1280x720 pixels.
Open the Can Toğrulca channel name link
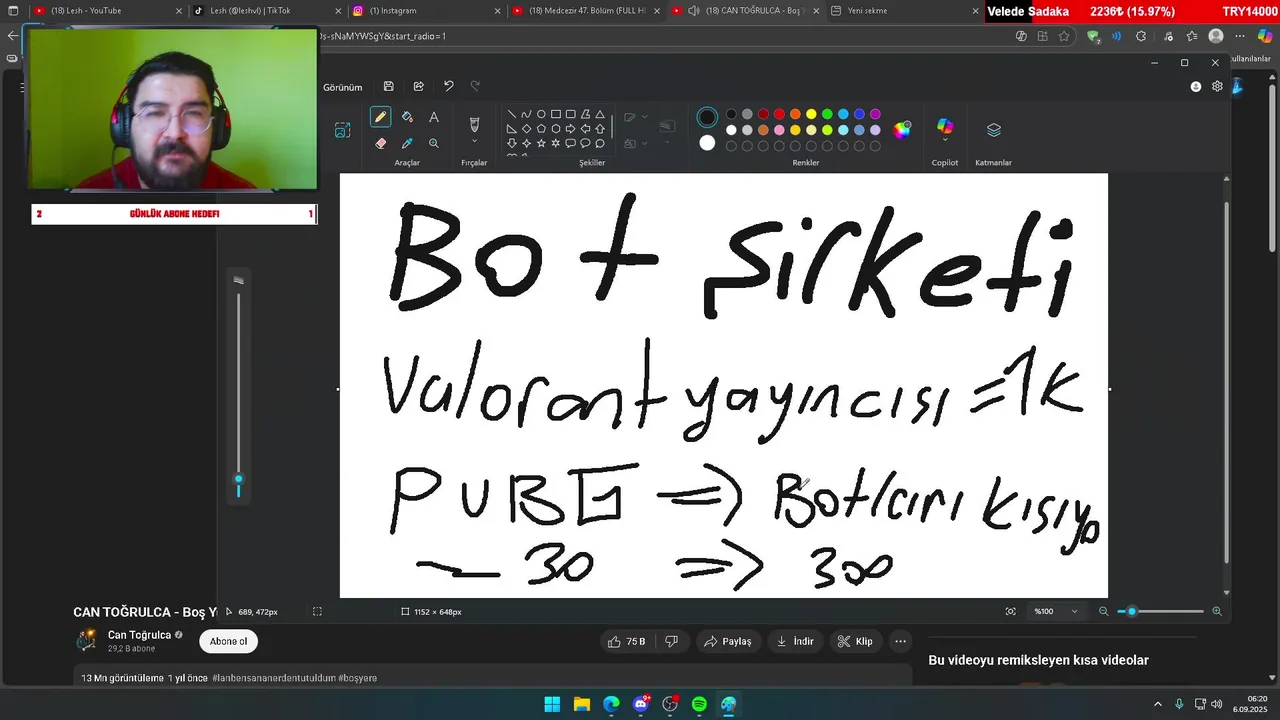139,635
